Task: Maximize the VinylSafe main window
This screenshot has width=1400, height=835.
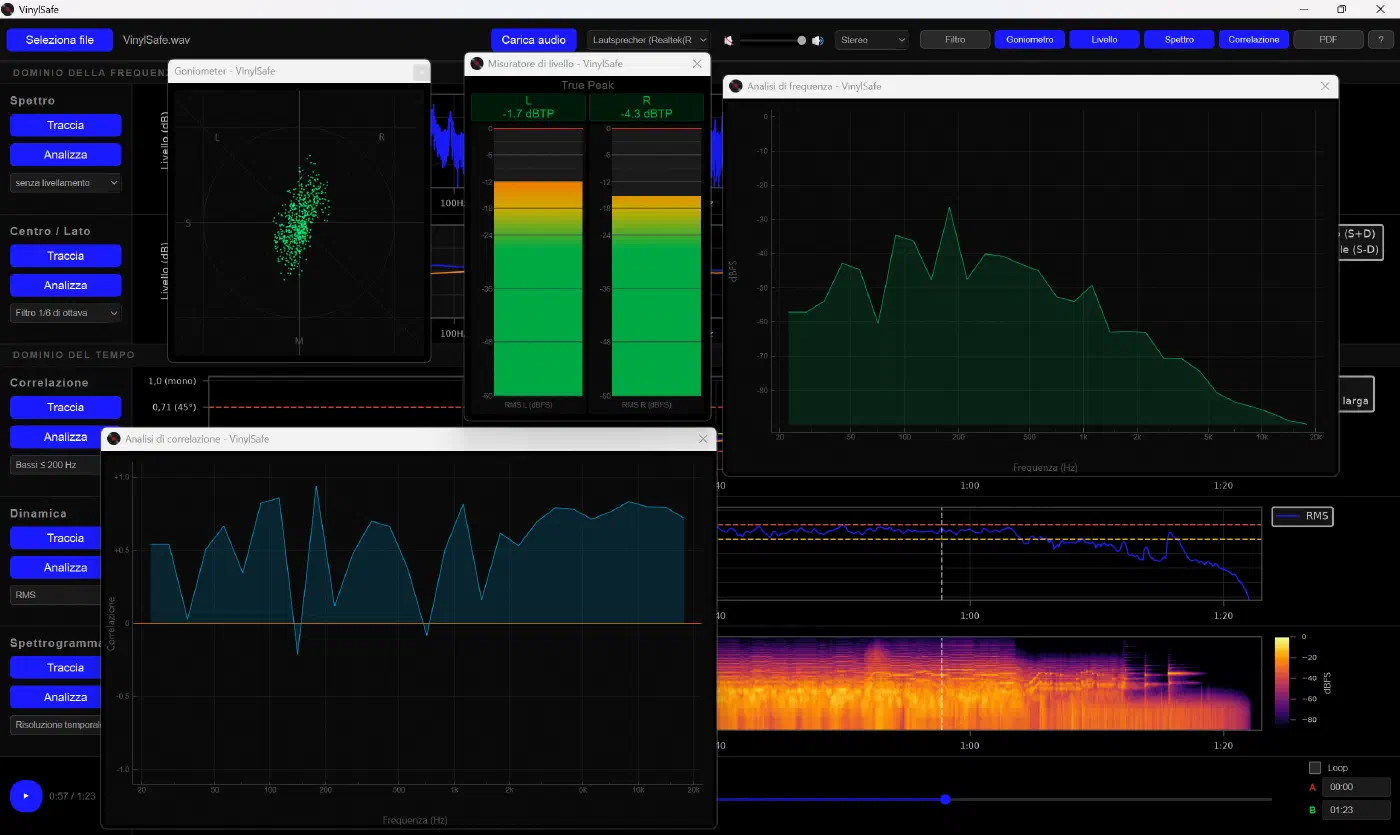Action: [1341, 9]
